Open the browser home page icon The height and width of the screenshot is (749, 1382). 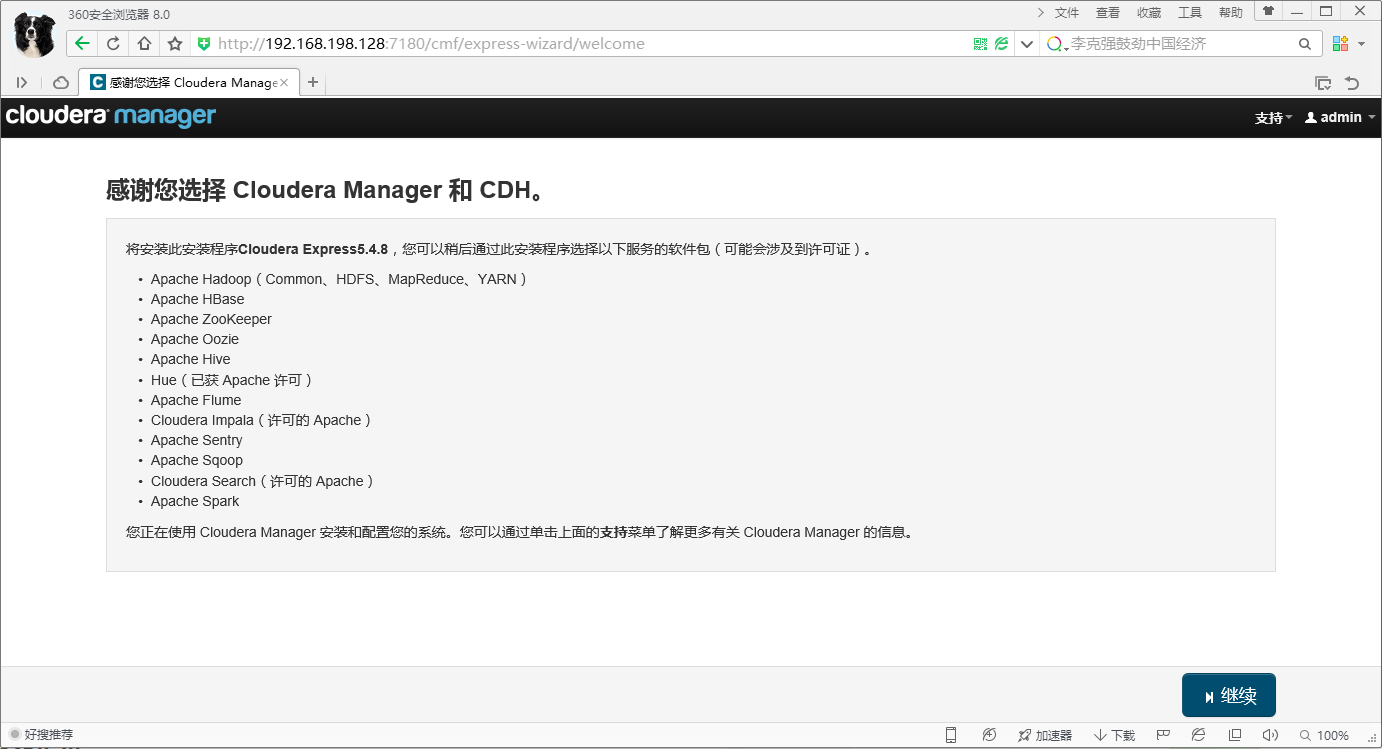(144, 44)
